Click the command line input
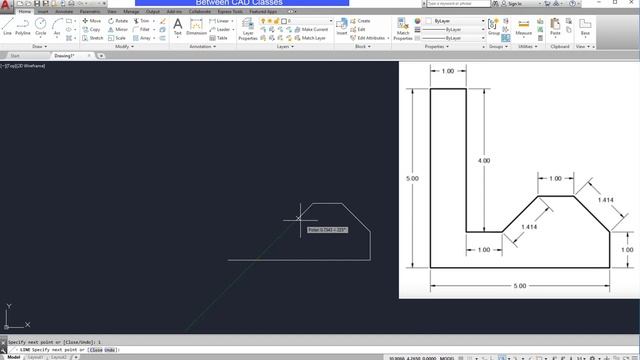 pos(322,350)
